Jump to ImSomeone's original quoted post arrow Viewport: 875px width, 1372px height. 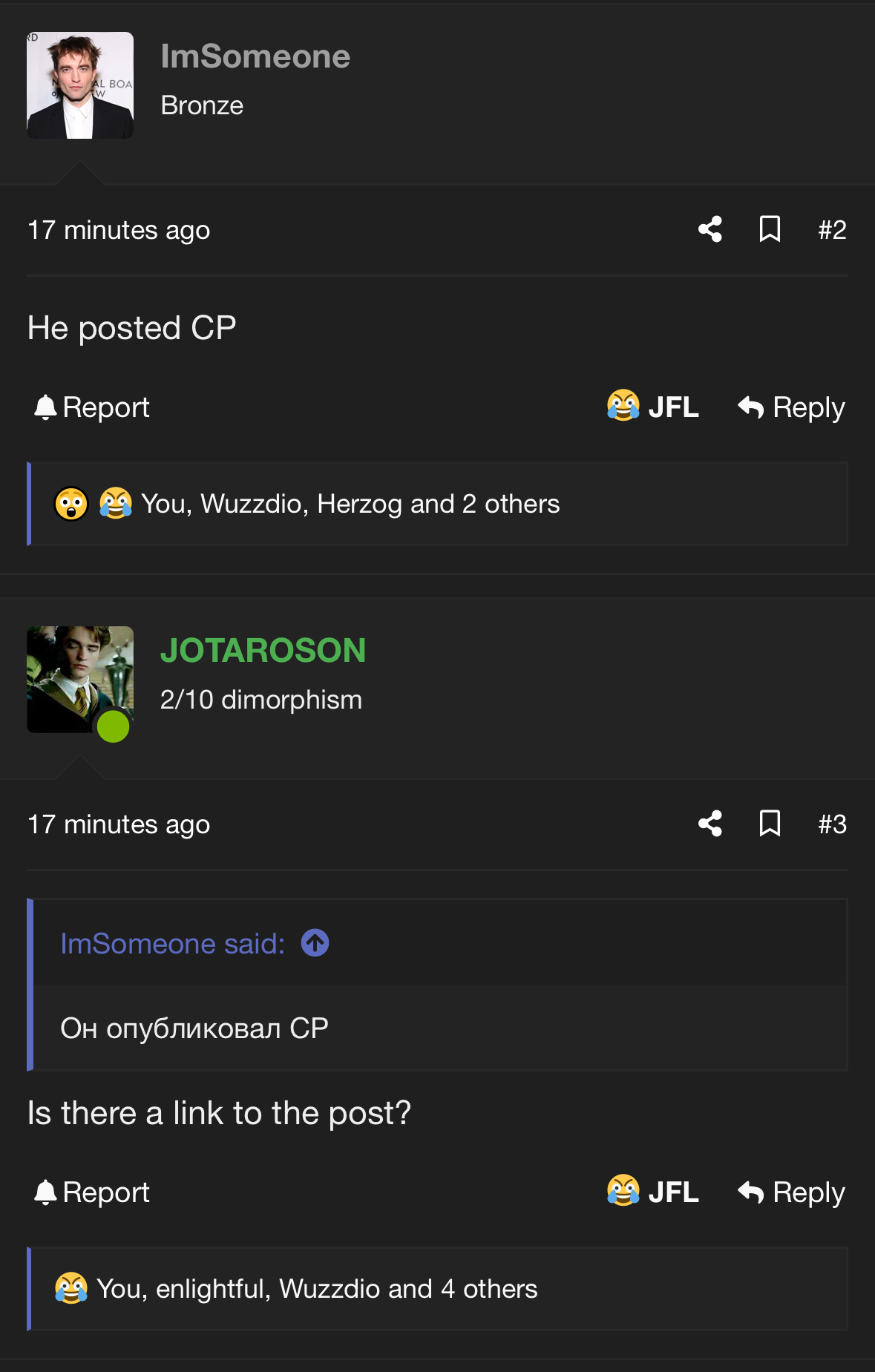[x=315, y=943]
